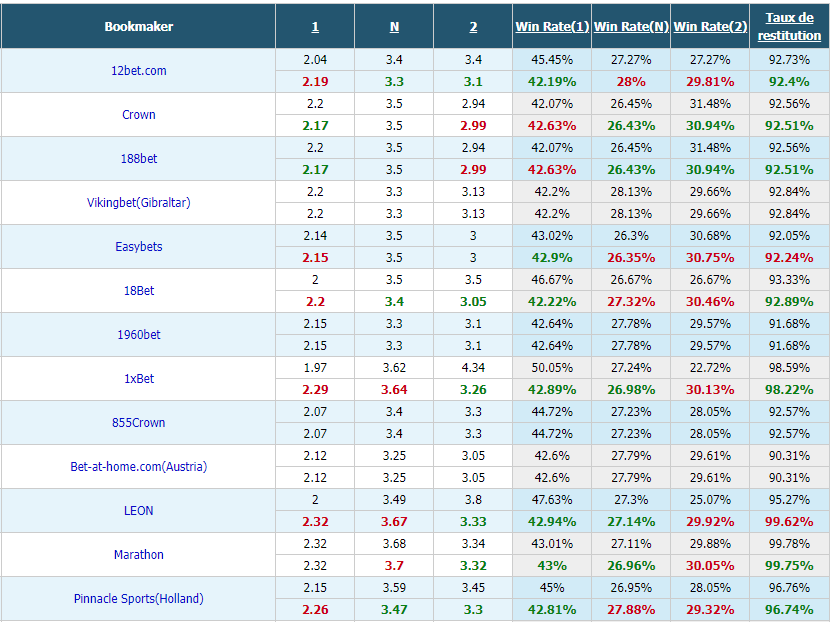
Task: Select 1xBet restitution 98.22%
Action: (x=789, y=389)
